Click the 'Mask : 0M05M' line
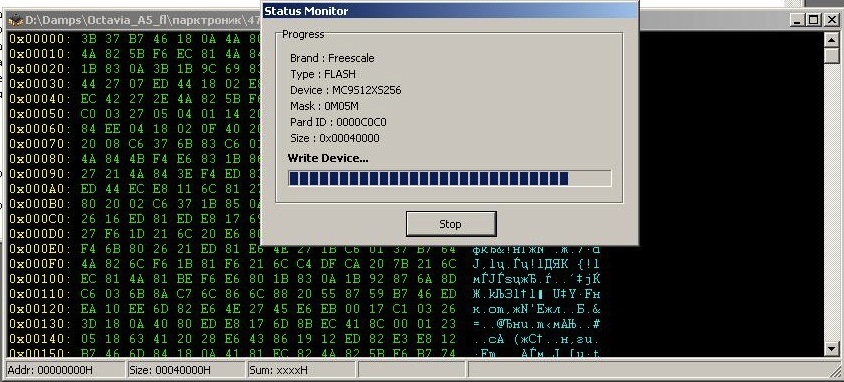 324,106
